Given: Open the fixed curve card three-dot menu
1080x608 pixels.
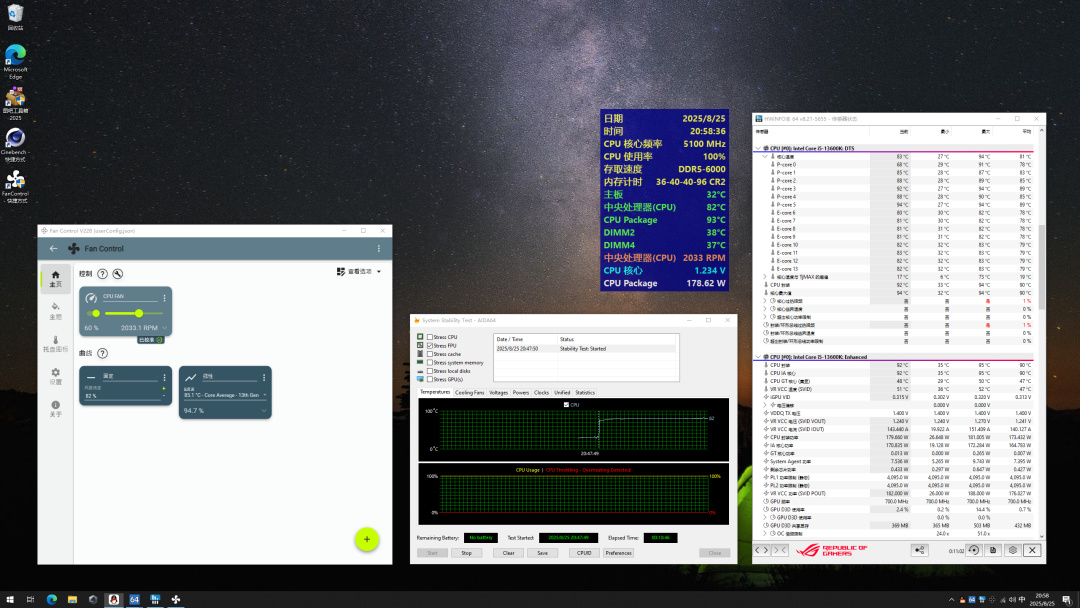Looking at the screenshot, I should [164, 377].
